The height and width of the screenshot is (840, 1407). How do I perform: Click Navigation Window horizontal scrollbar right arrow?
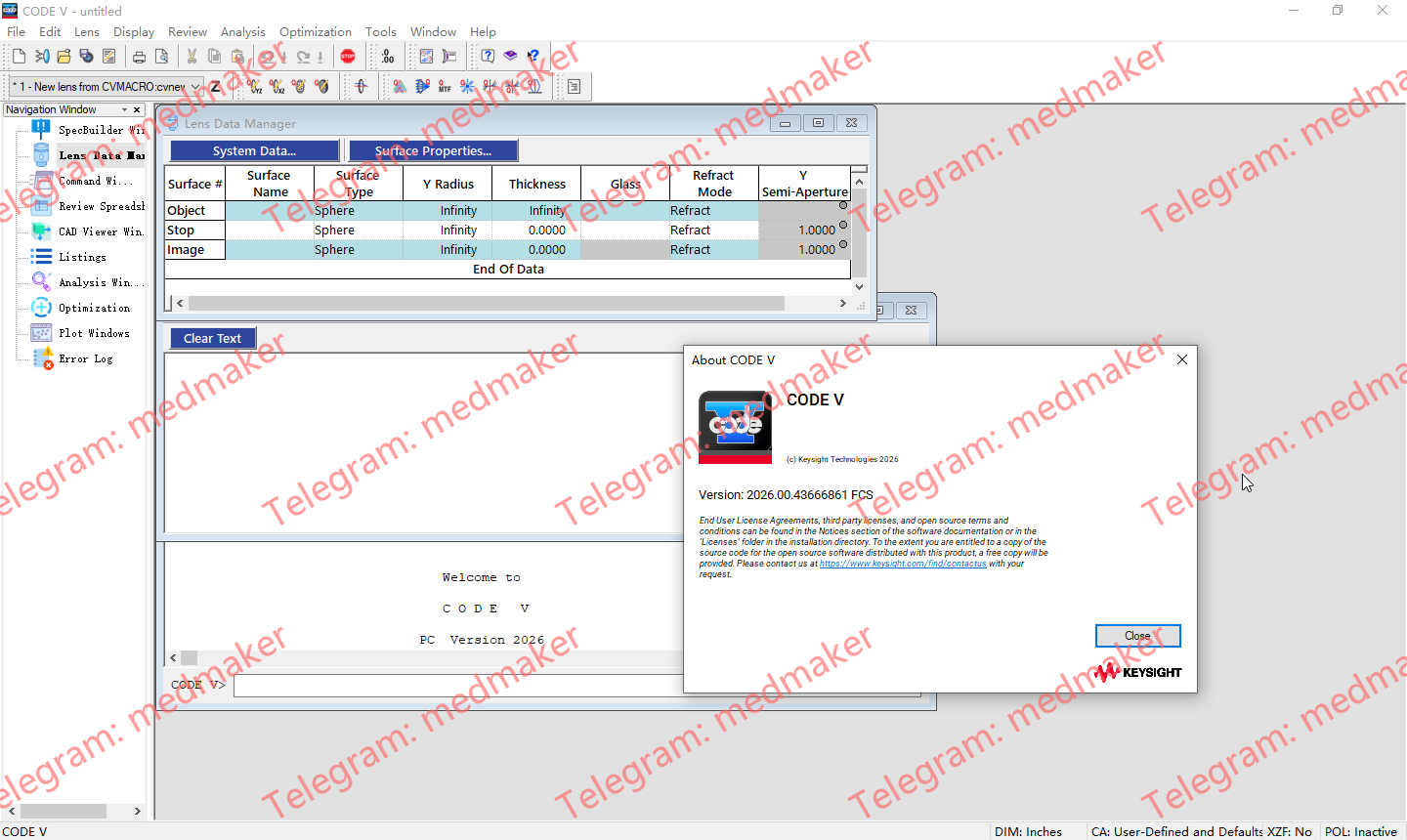138,811
